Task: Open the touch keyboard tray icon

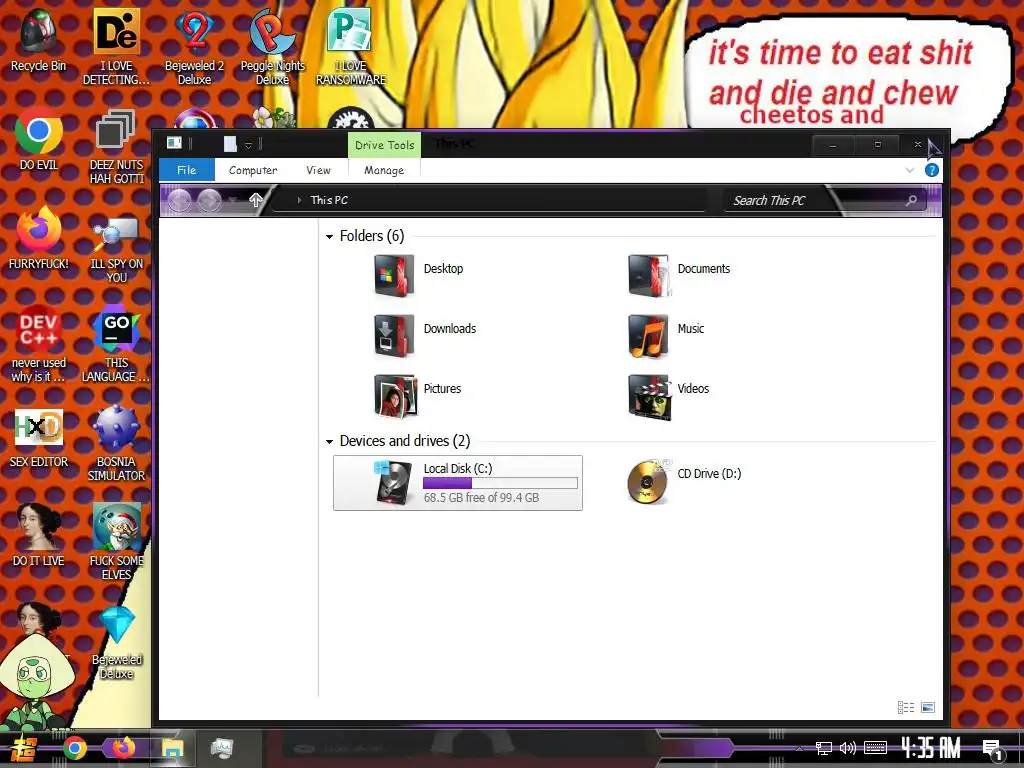Action: 876,748
